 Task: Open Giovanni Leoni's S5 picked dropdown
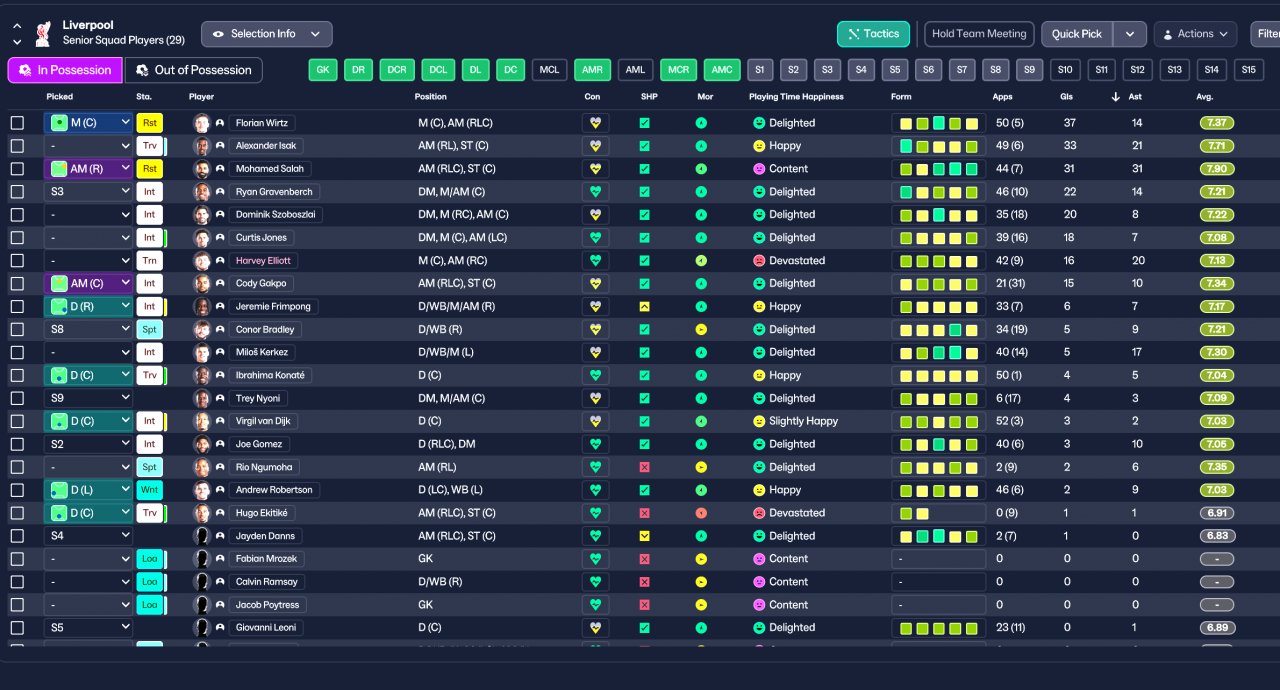click(89, 628)
